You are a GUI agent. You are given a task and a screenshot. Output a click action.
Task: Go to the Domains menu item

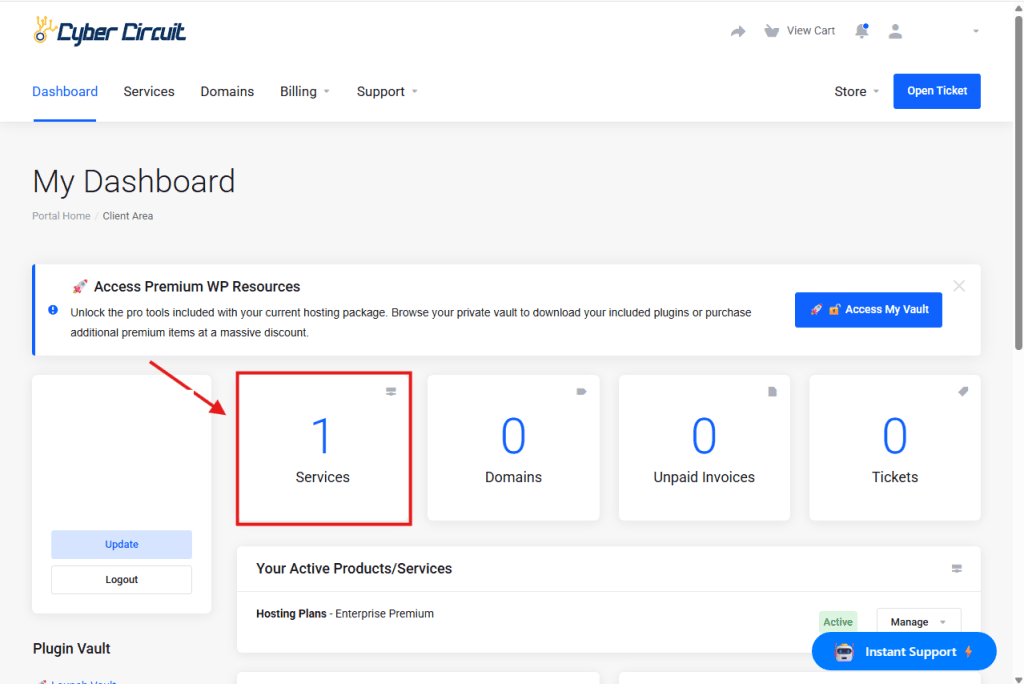coord(227,92)
